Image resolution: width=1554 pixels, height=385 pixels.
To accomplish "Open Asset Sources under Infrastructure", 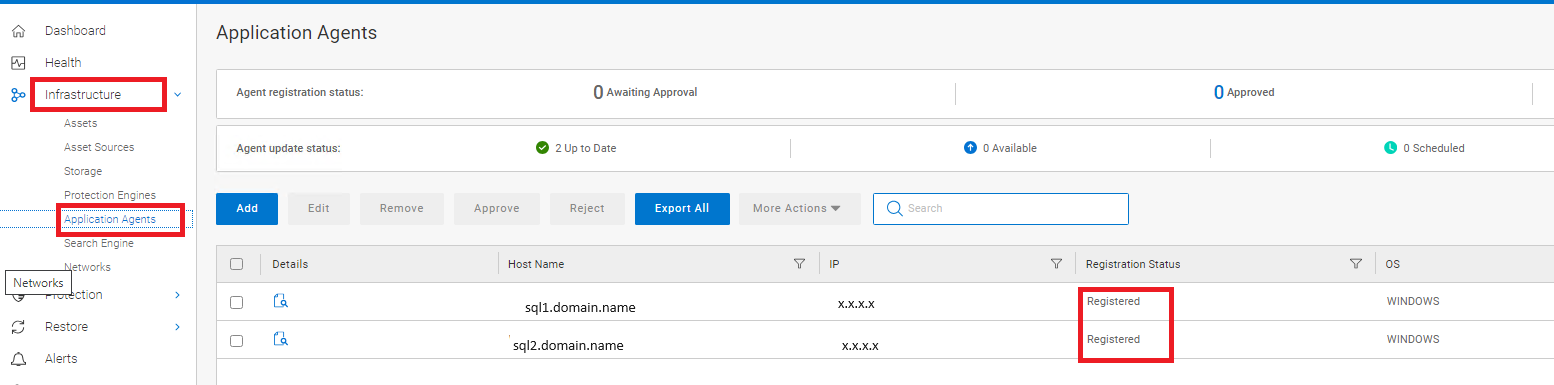I will tap(99, 147).
